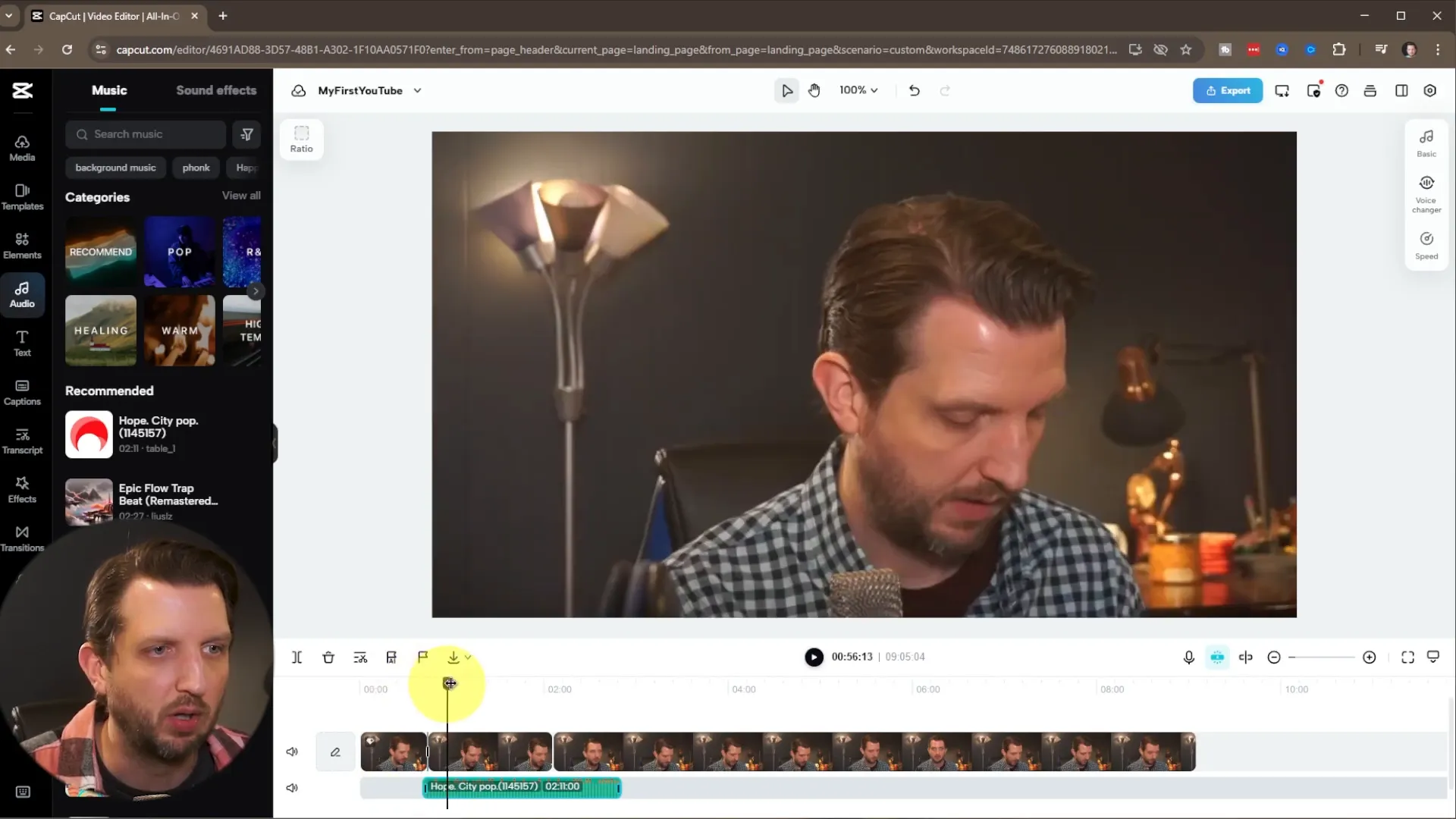Open the music filter options
The image size is (1456, 819).
pyautogui.click(x=246, y=134)
